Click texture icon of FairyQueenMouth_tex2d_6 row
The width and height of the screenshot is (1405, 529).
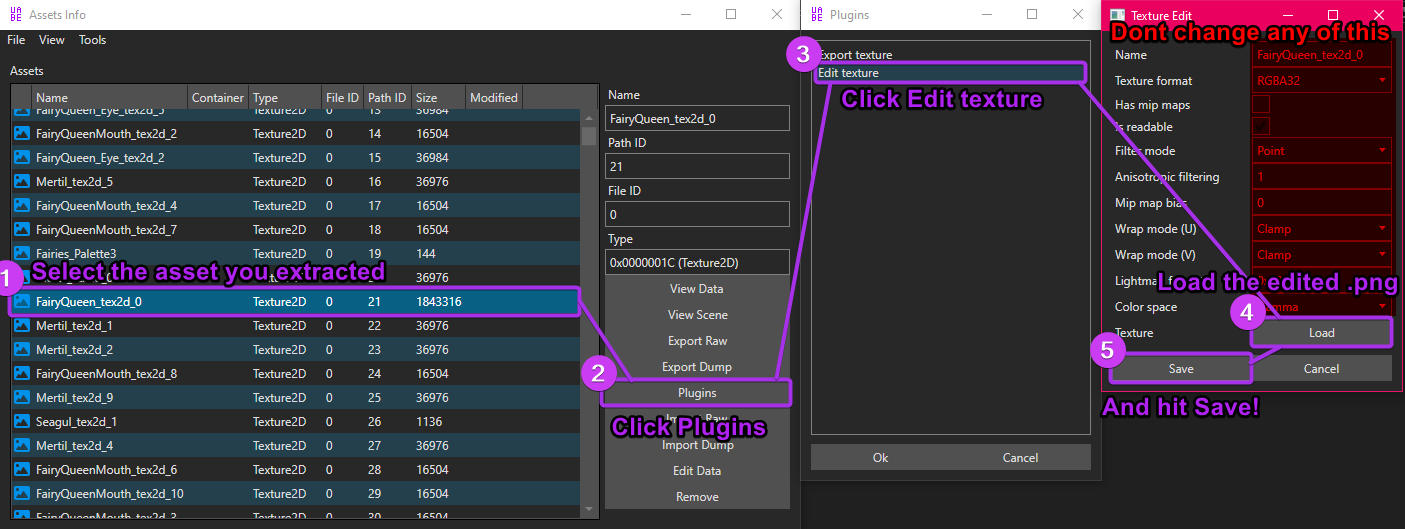(22, 469)
